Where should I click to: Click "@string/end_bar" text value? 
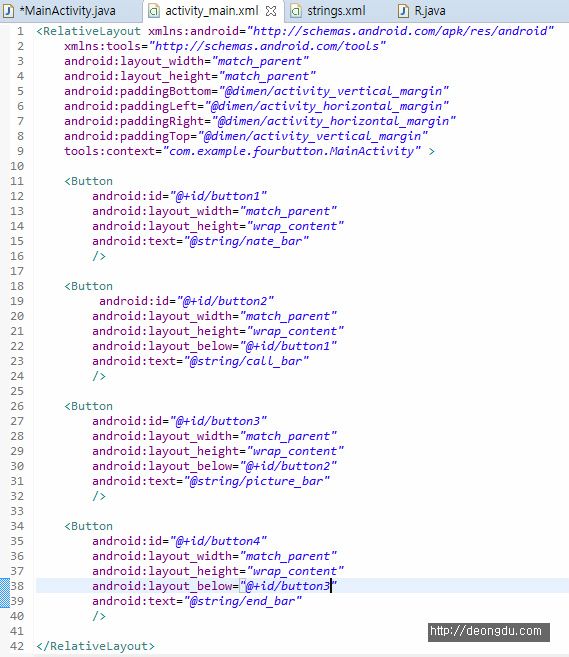243,601
